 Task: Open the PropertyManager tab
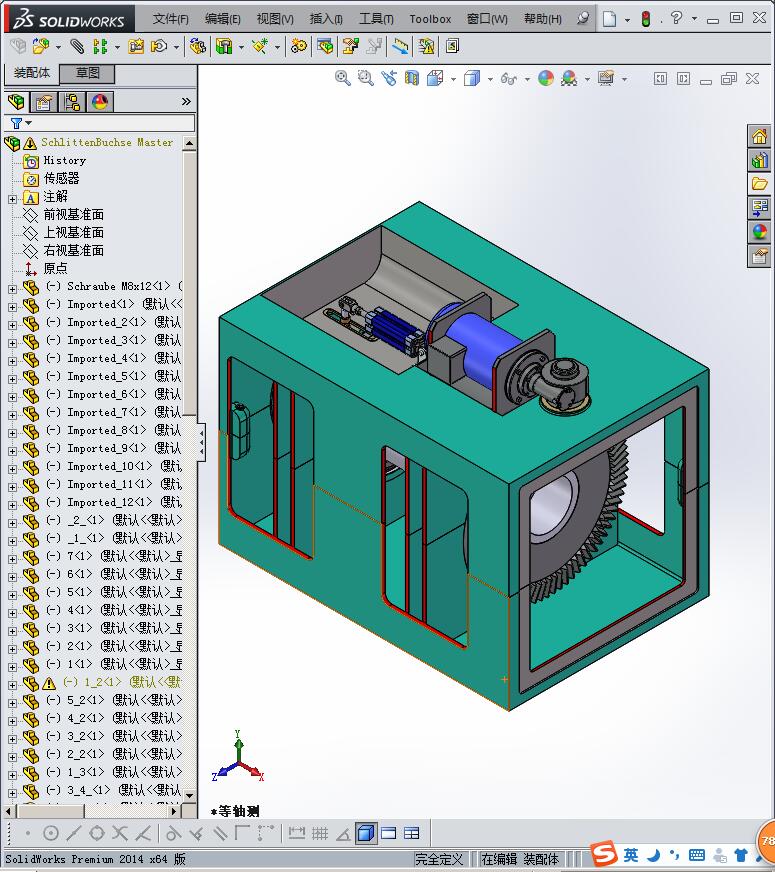point(43,102)
